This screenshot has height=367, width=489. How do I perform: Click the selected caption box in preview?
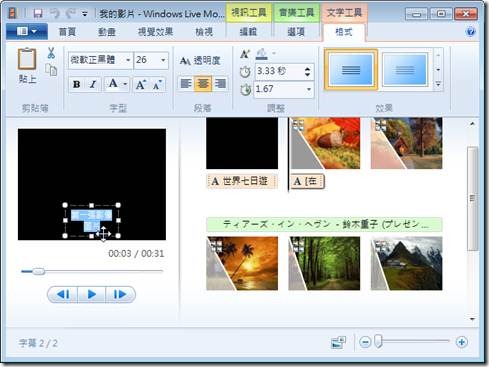[92, 221]
